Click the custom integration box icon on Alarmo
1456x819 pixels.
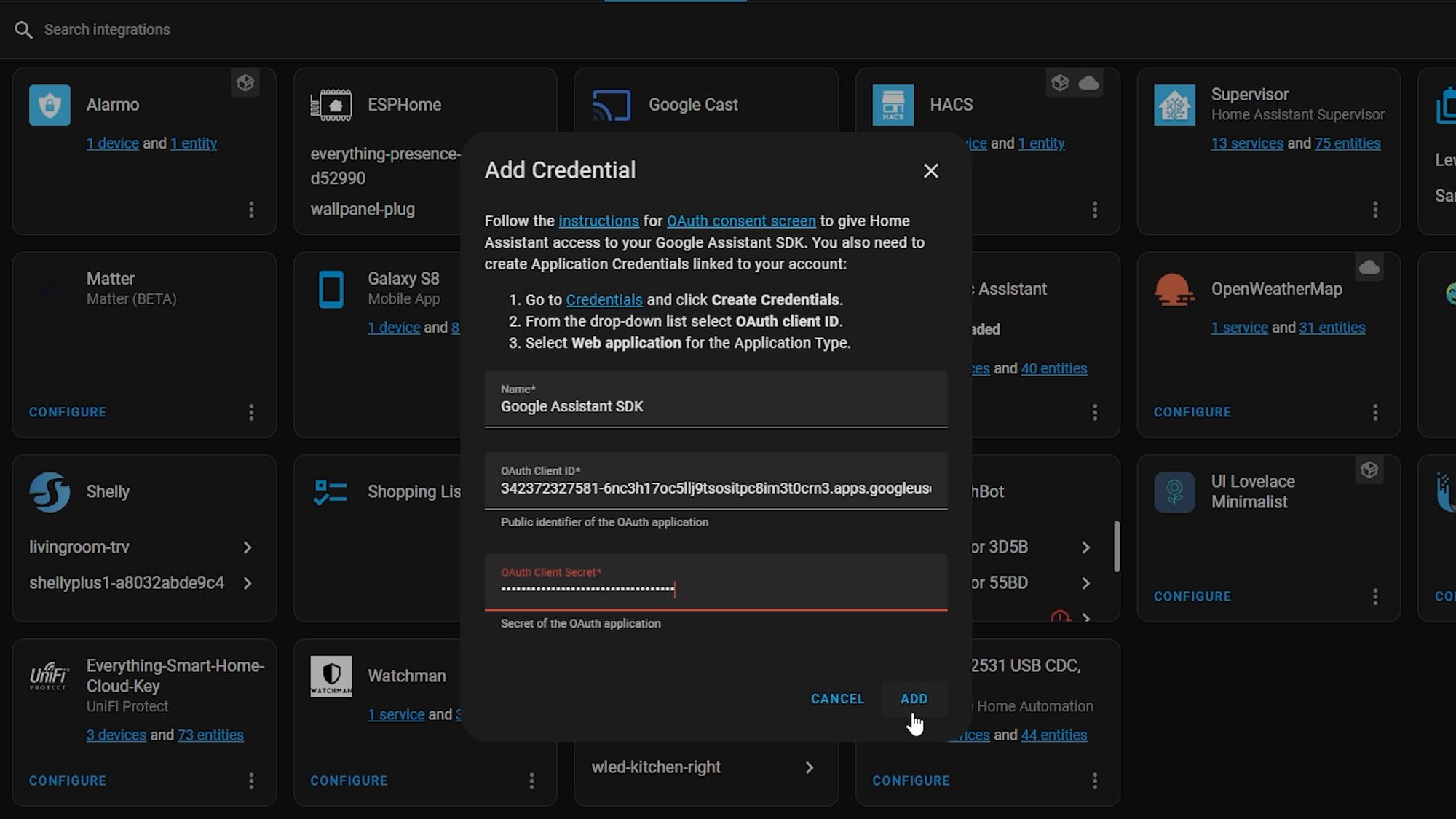(x=245, y=83)
